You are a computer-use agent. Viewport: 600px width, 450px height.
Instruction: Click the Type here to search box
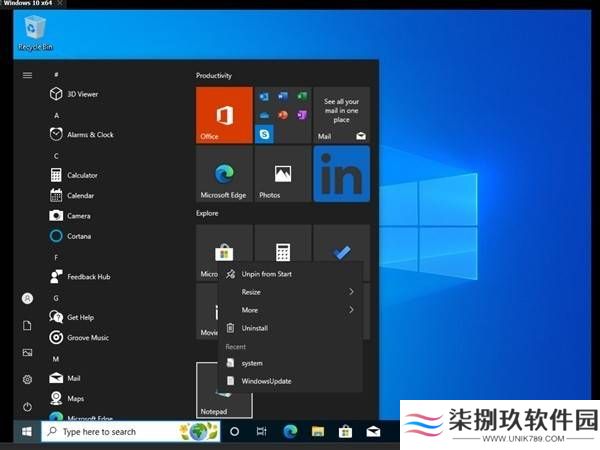[x=131, y=432]
